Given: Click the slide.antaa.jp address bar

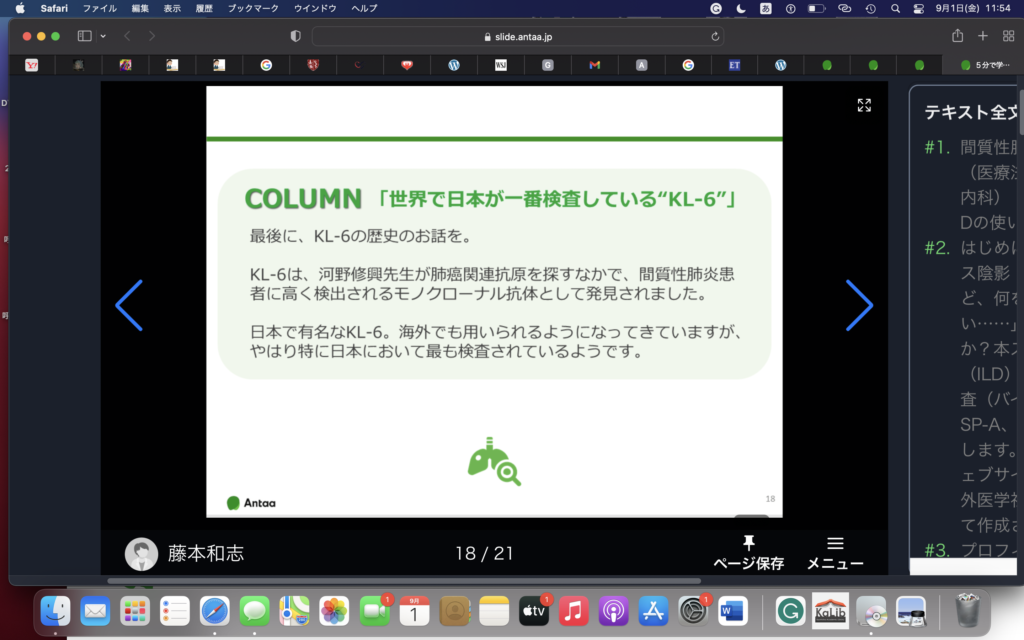Looking at the screenshot, I should (517, 36).
